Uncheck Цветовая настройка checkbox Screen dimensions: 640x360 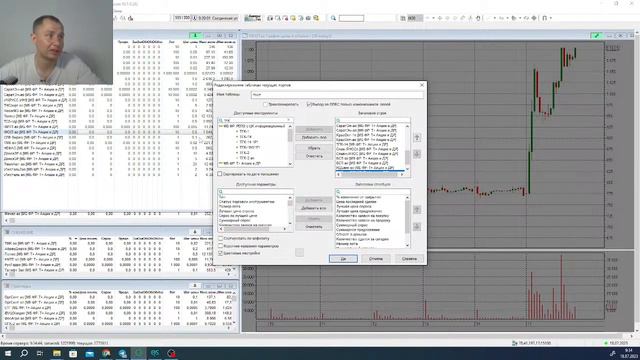pyautogui.click(x=220, y=253)
